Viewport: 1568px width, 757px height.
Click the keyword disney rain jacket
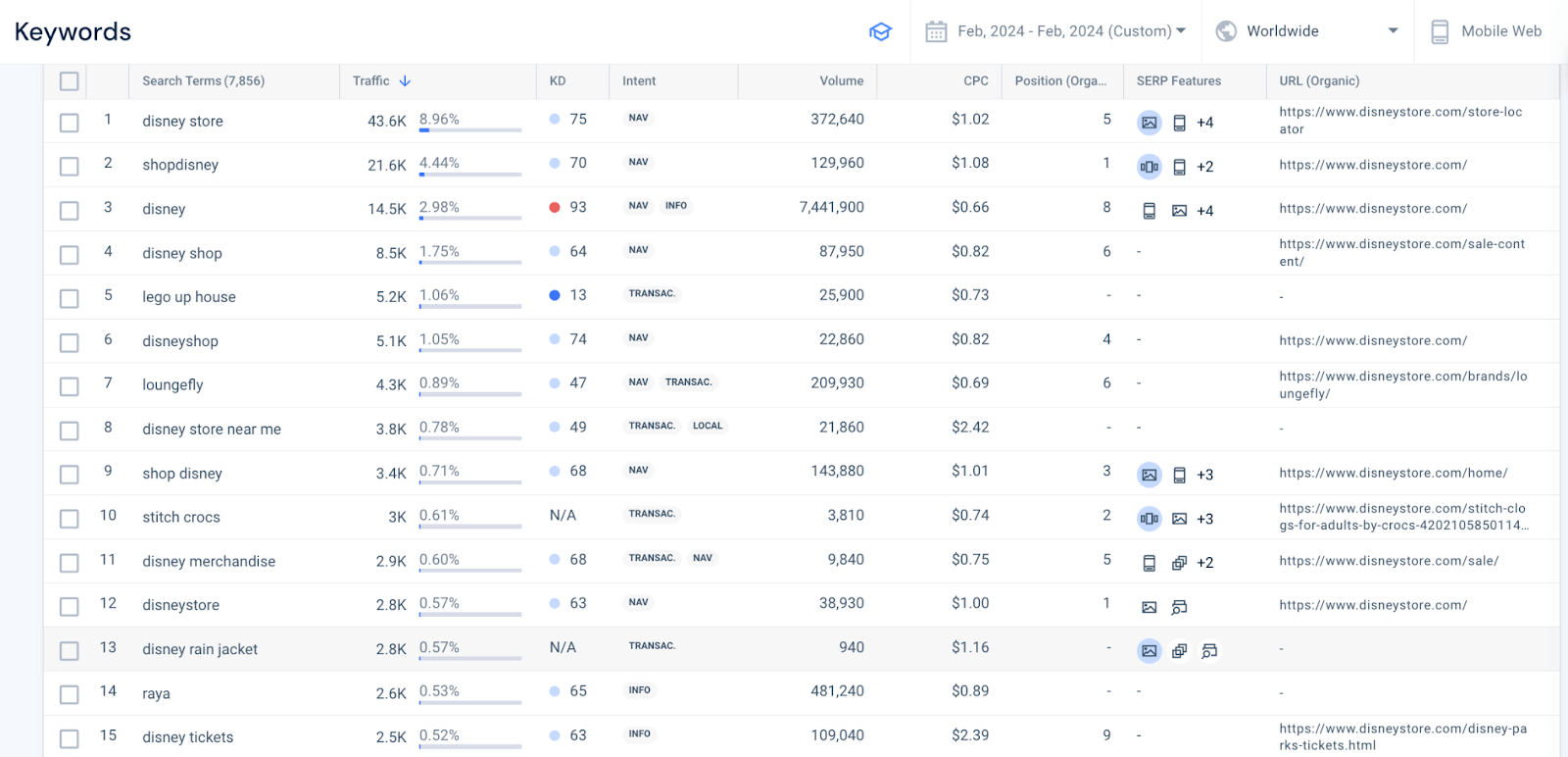tap(200, 649)
